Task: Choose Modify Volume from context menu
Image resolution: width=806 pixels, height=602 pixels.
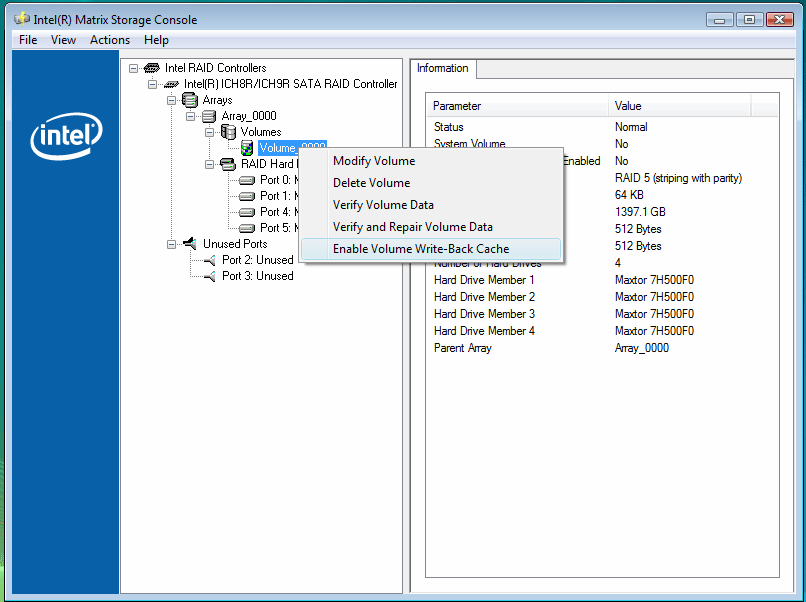Action: [x=431, y=161]
